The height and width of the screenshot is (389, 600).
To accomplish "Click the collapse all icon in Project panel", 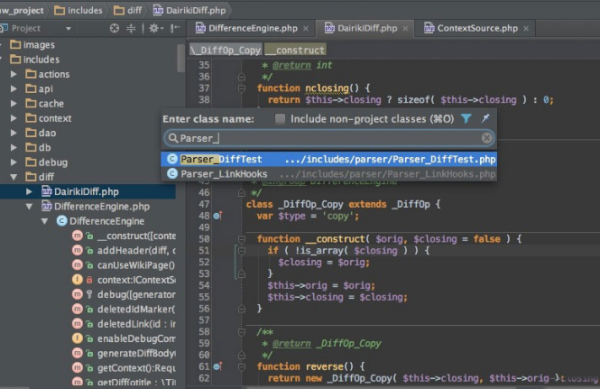I will coord(131,28).
